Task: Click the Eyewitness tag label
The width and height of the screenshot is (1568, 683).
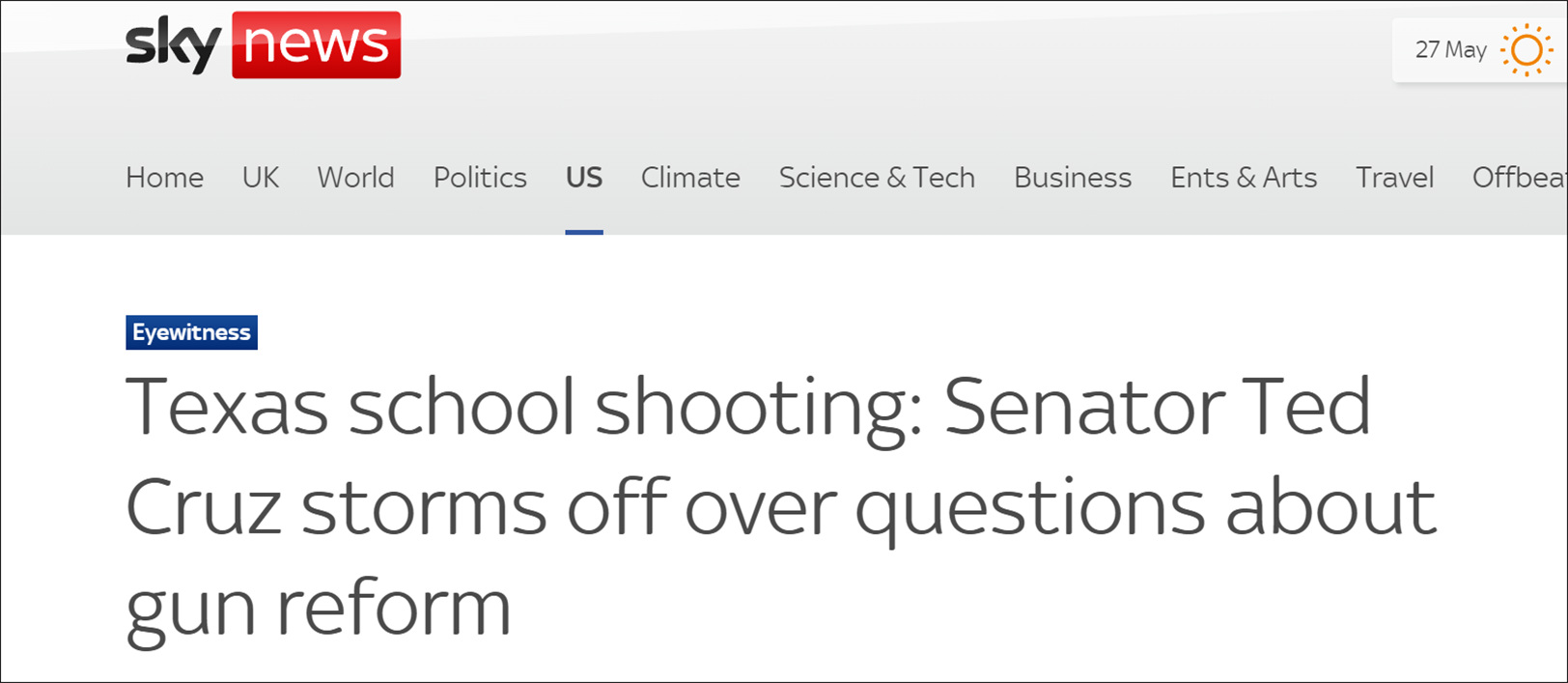Action: (x=191, y=332)
